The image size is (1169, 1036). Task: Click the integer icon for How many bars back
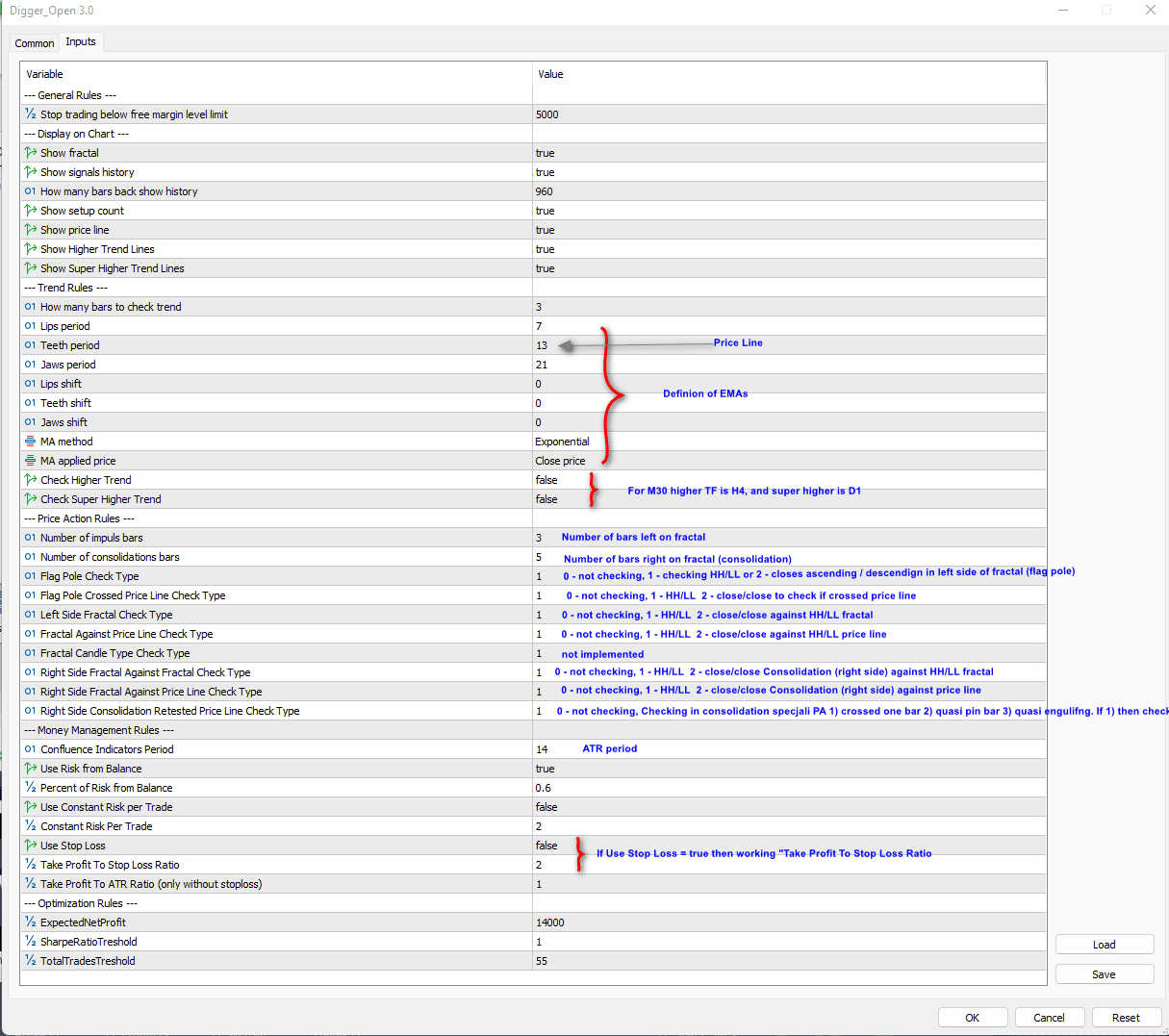(31, 191)
